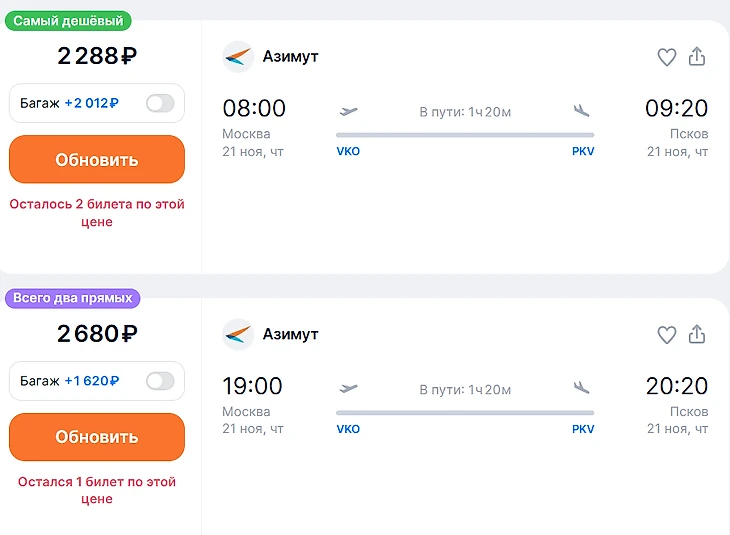Click flight duration bar of 08:00 flight
Image resolution: width=730 pixels, height=535 pixels.
[x=465, y=134]
